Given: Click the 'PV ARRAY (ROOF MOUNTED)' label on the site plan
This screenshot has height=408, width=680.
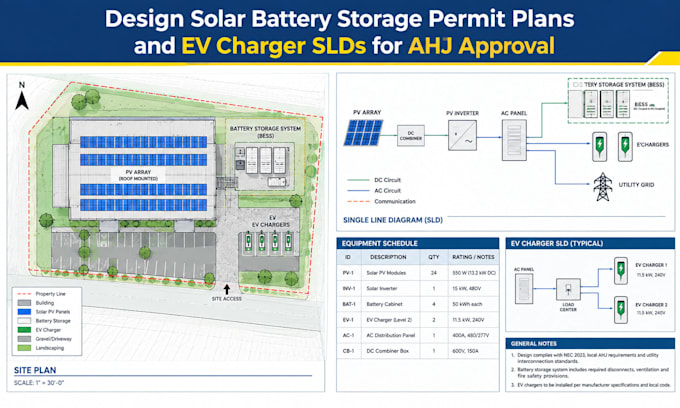Looking at the screenshot, I should coord(138,175).
